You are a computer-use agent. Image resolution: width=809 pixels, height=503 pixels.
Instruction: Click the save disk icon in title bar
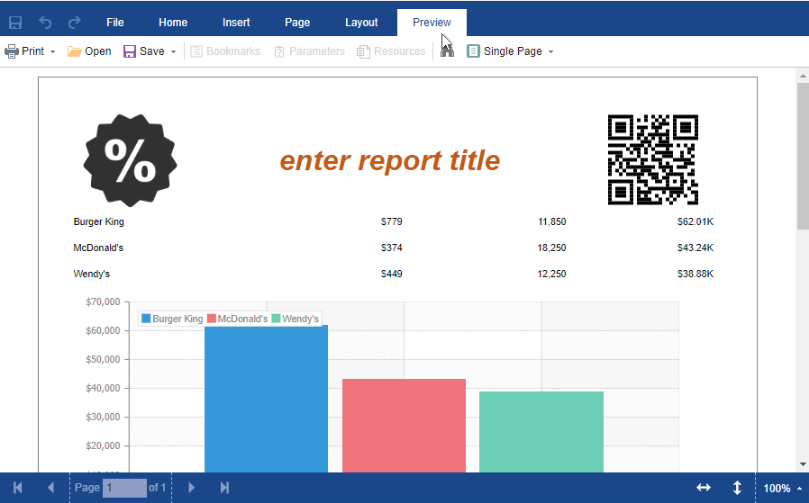pos(15,22)
